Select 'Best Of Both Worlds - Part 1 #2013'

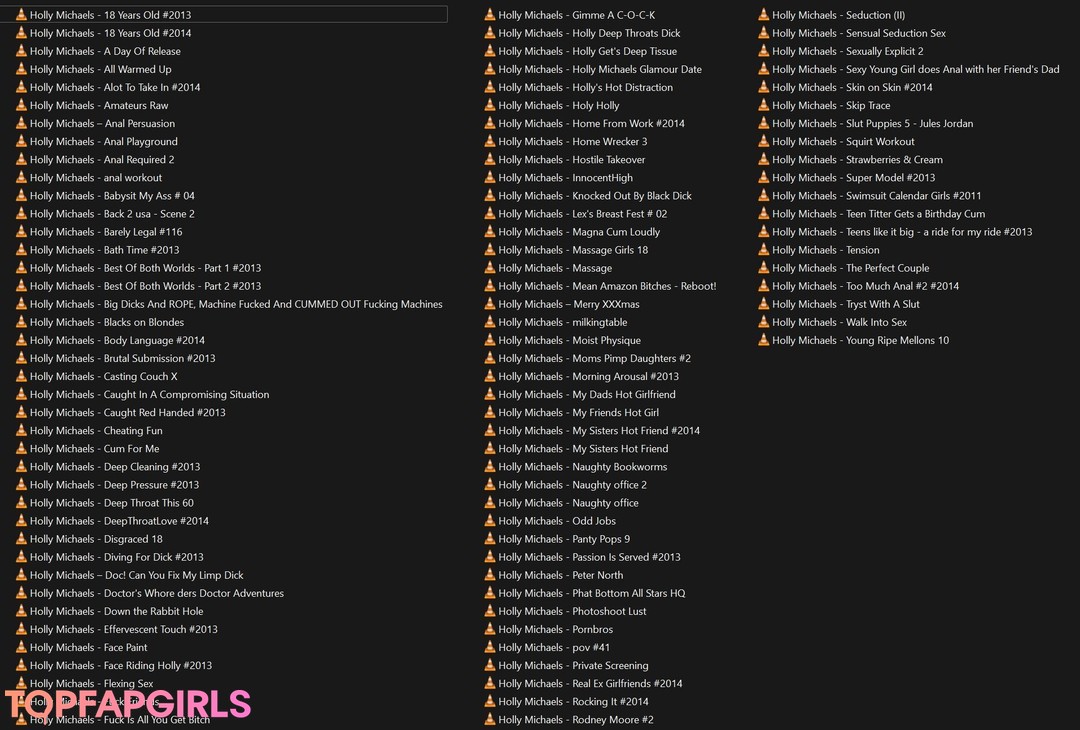pyautogui.click(x=145, y=268)
